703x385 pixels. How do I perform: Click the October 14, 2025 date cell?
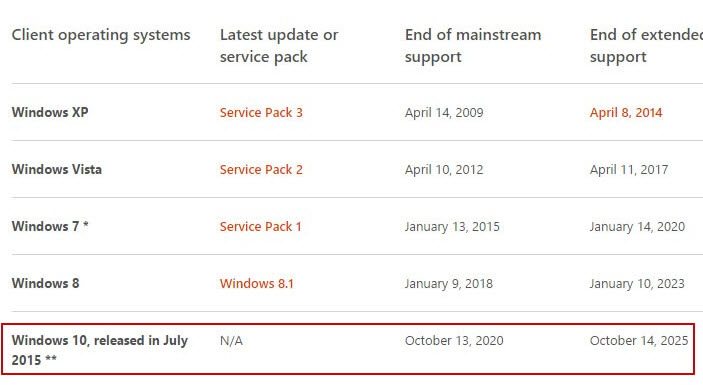click(x=639, y=341)
